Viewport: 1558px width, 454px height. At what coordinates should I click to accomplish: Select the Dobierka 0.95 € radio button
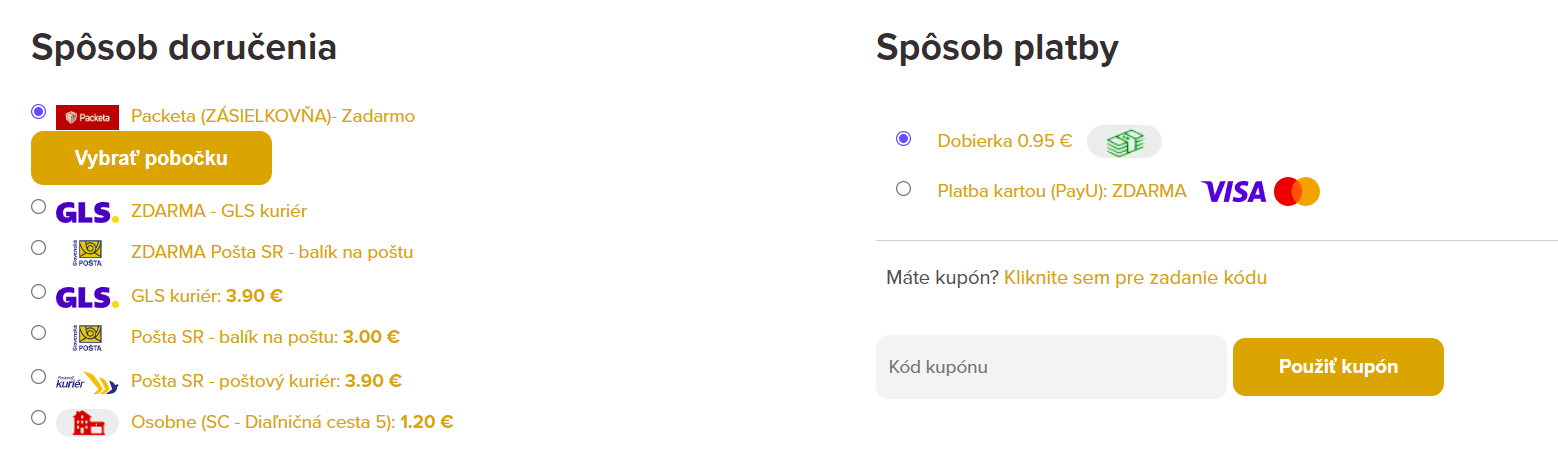point(904,139)
